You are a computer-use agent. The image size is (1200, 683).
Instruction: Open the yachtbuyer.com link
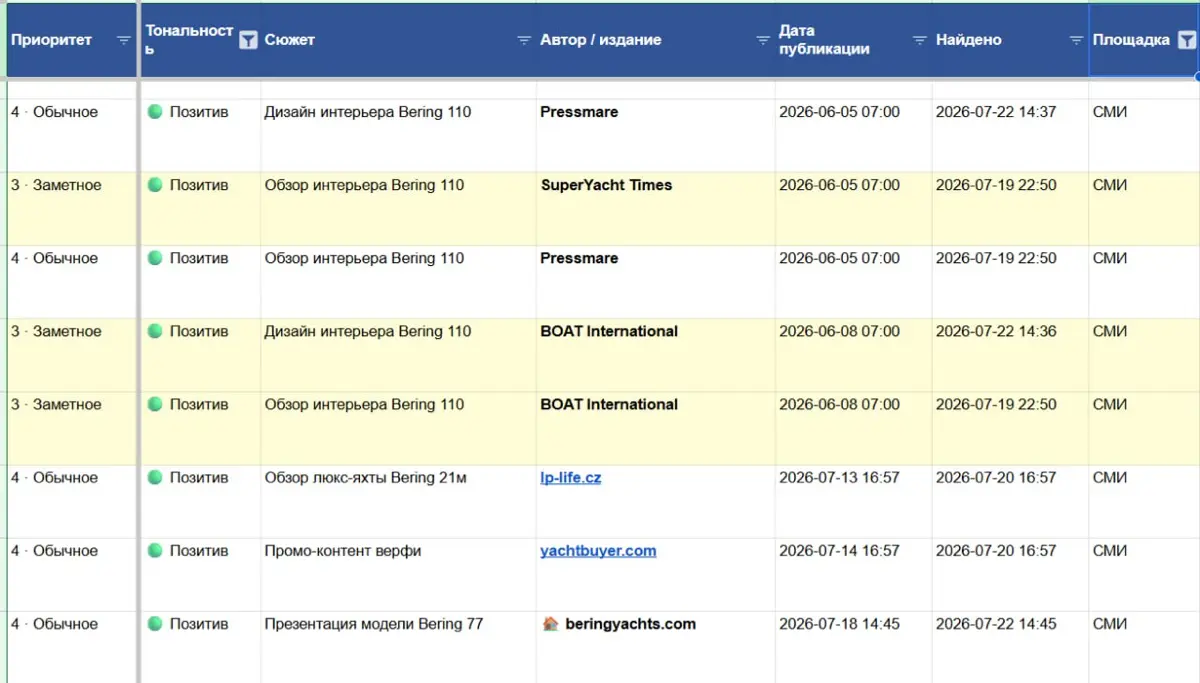(x=598, y=551)
